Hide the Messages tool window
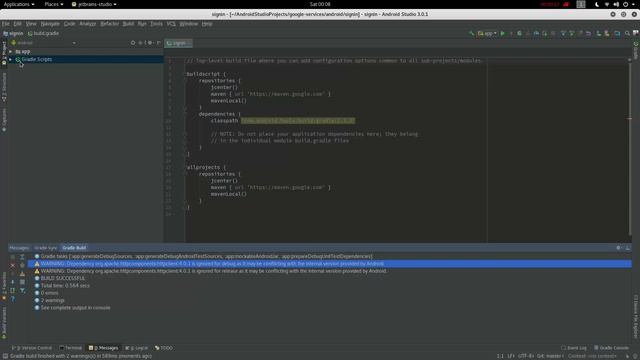 [x=628, y=248]
